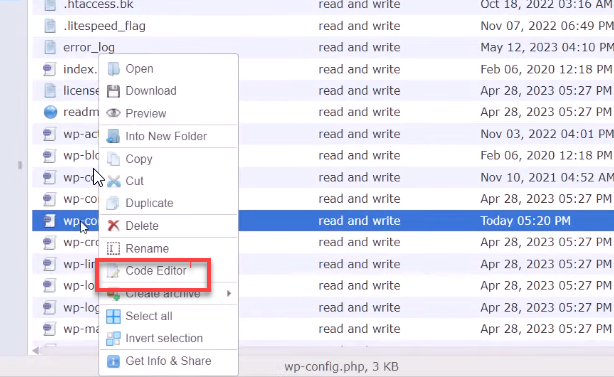Screen dimensions: 614x377
Task: Click the Rename text-box icon
Action: (113, 249)
